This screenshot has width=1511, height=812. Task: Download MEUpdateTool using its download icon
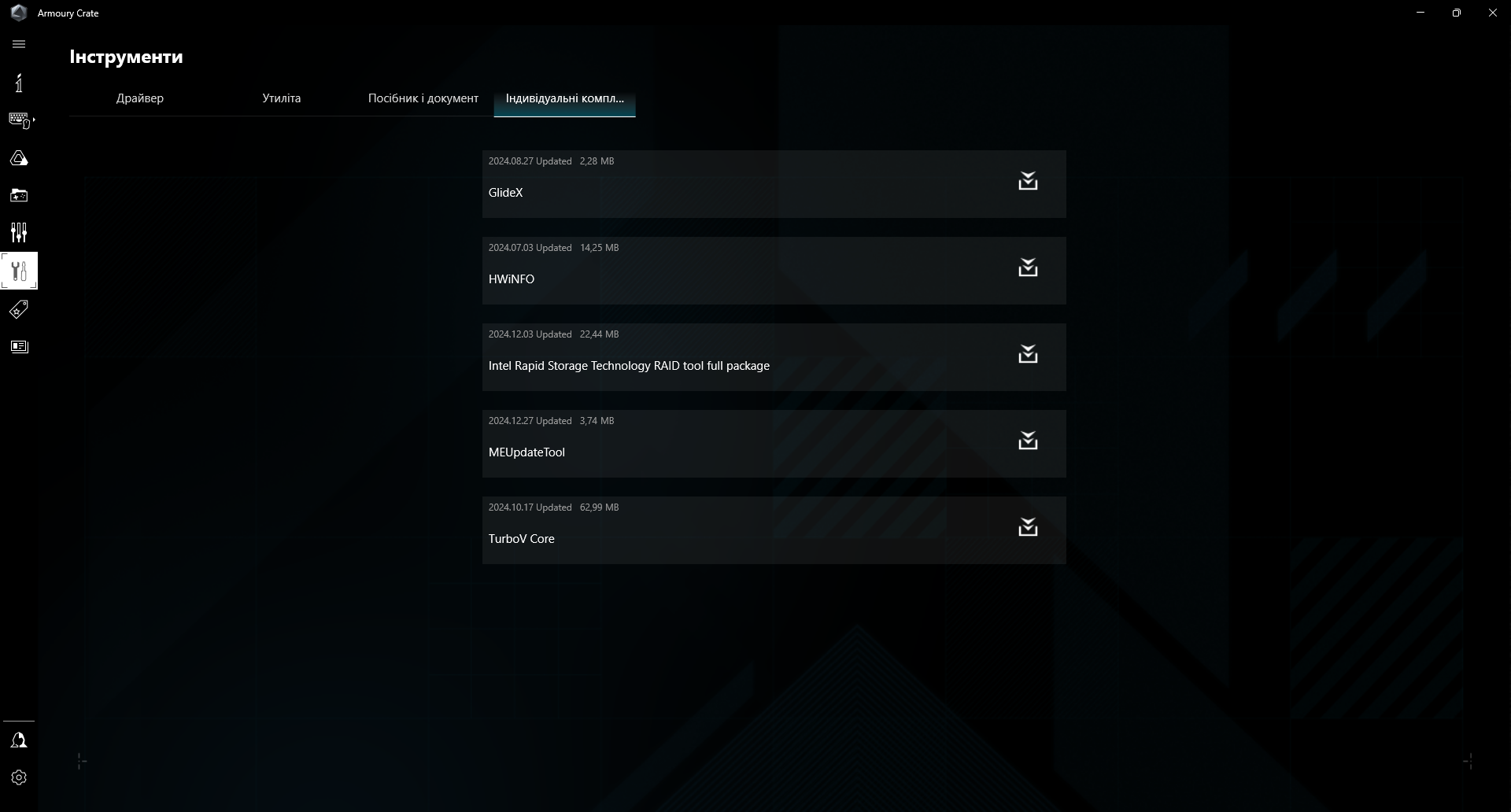click(1028, 441)
